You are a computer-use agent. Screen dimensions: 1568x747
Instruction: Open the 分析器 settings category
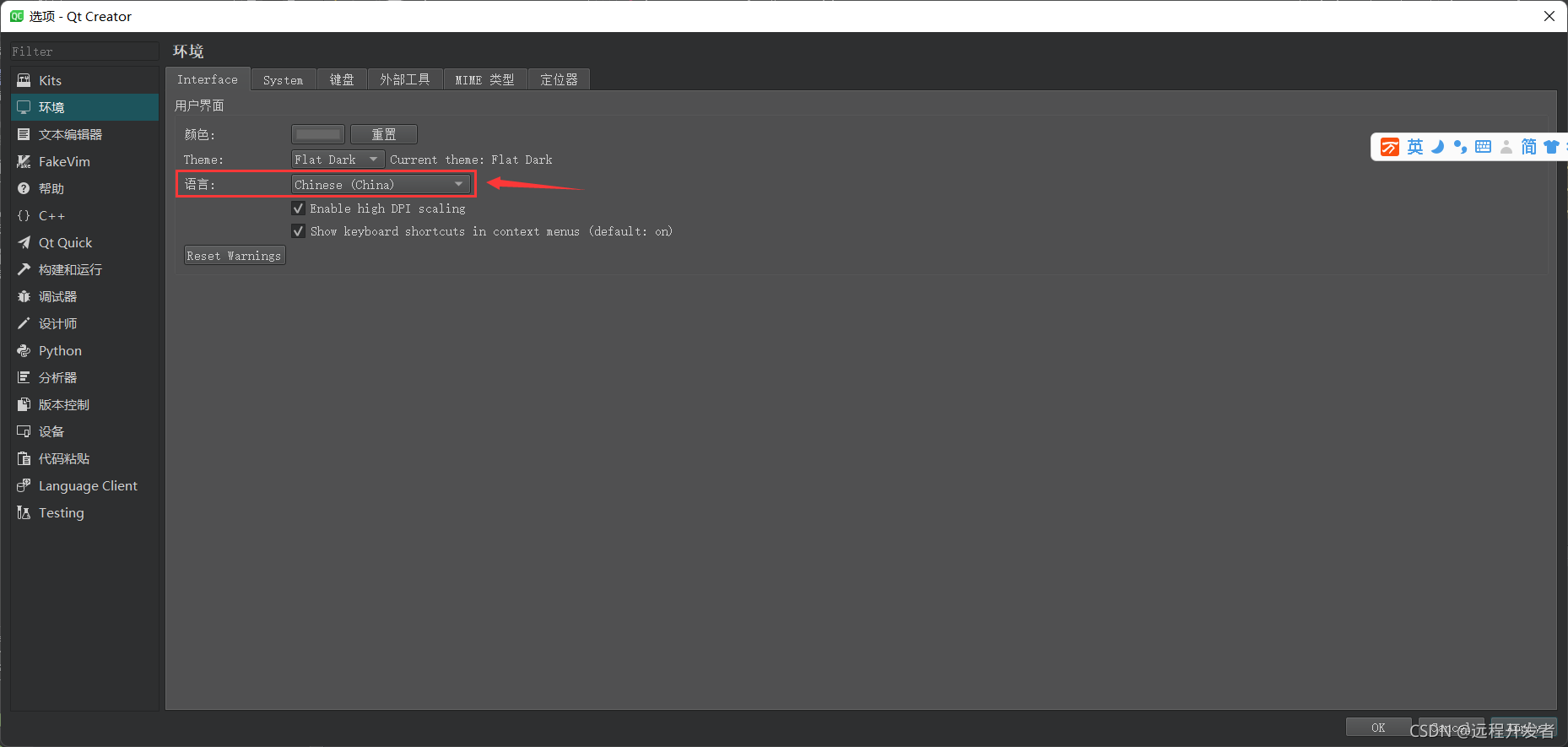(x=84, y=377)
